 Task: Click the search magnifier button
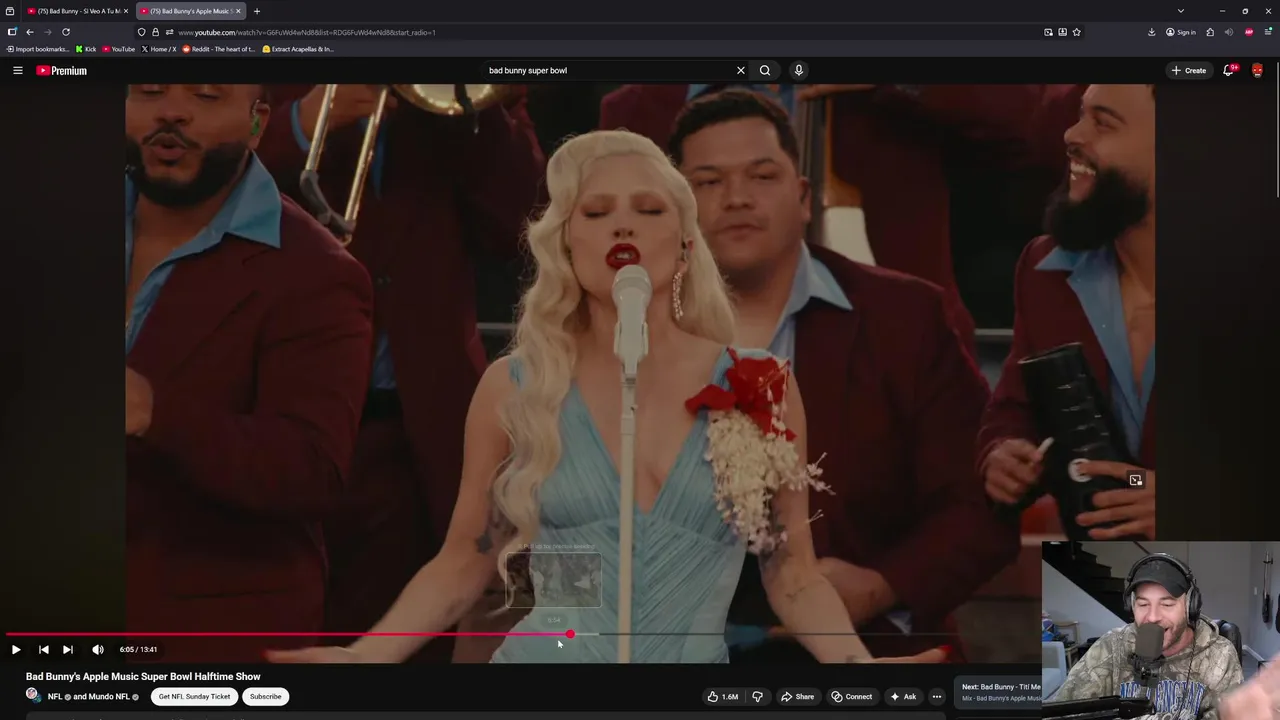point(765,70)
